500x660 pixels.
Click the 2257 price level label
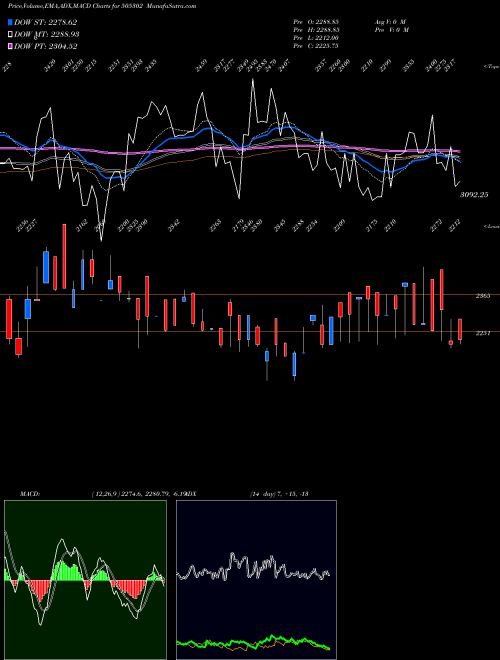[483, 333]
